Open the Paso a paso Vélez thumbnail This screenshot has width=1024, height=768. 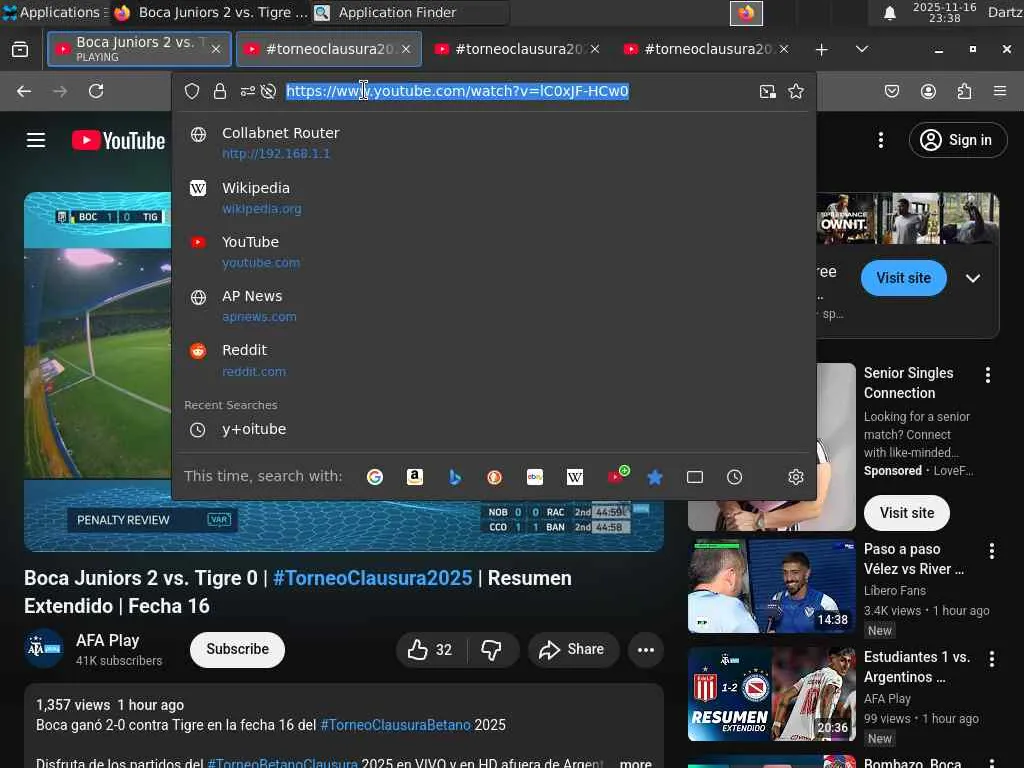[x=771, y=586]
